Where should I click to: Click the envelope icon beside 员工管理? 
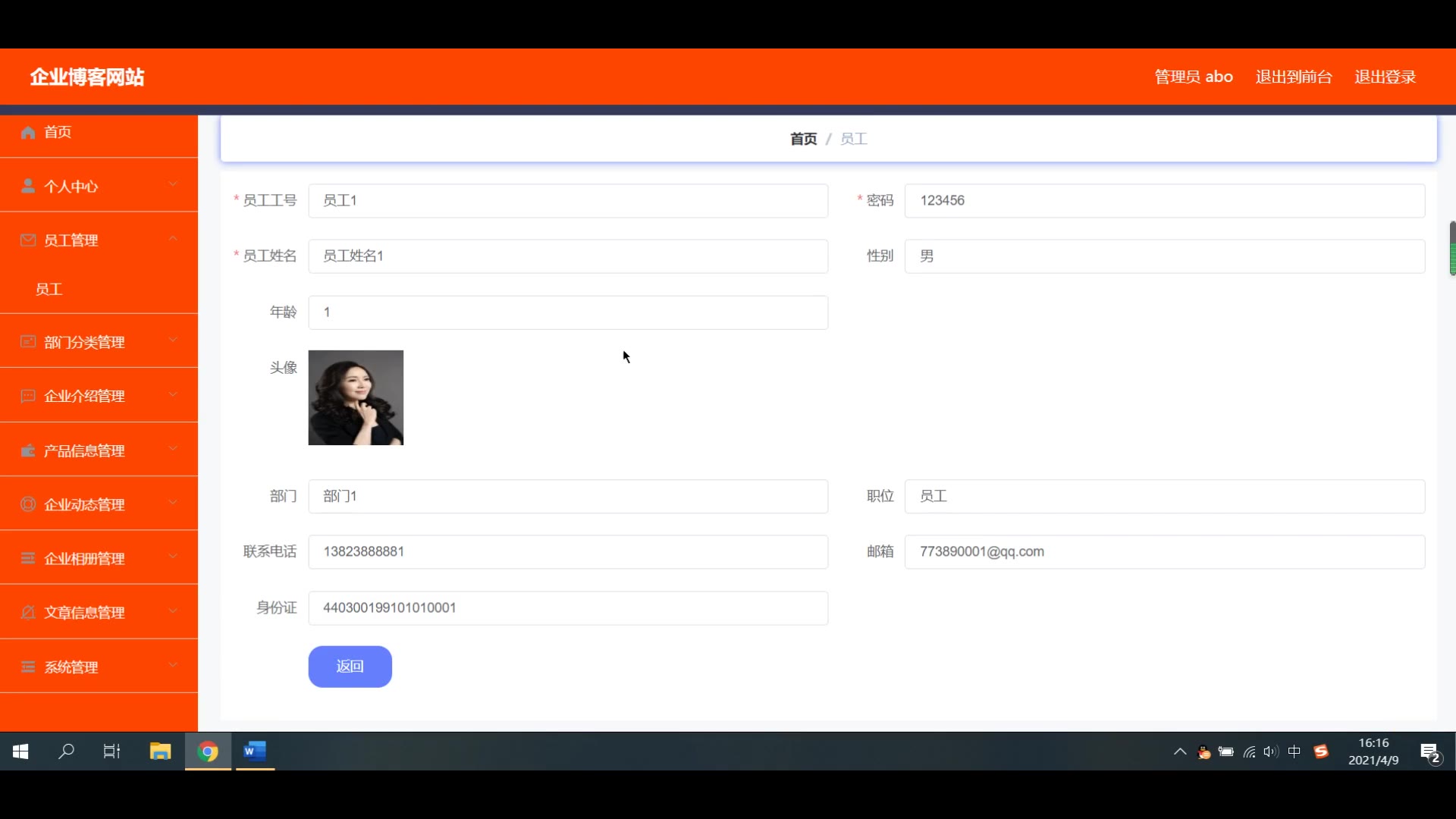coord(28,240)
